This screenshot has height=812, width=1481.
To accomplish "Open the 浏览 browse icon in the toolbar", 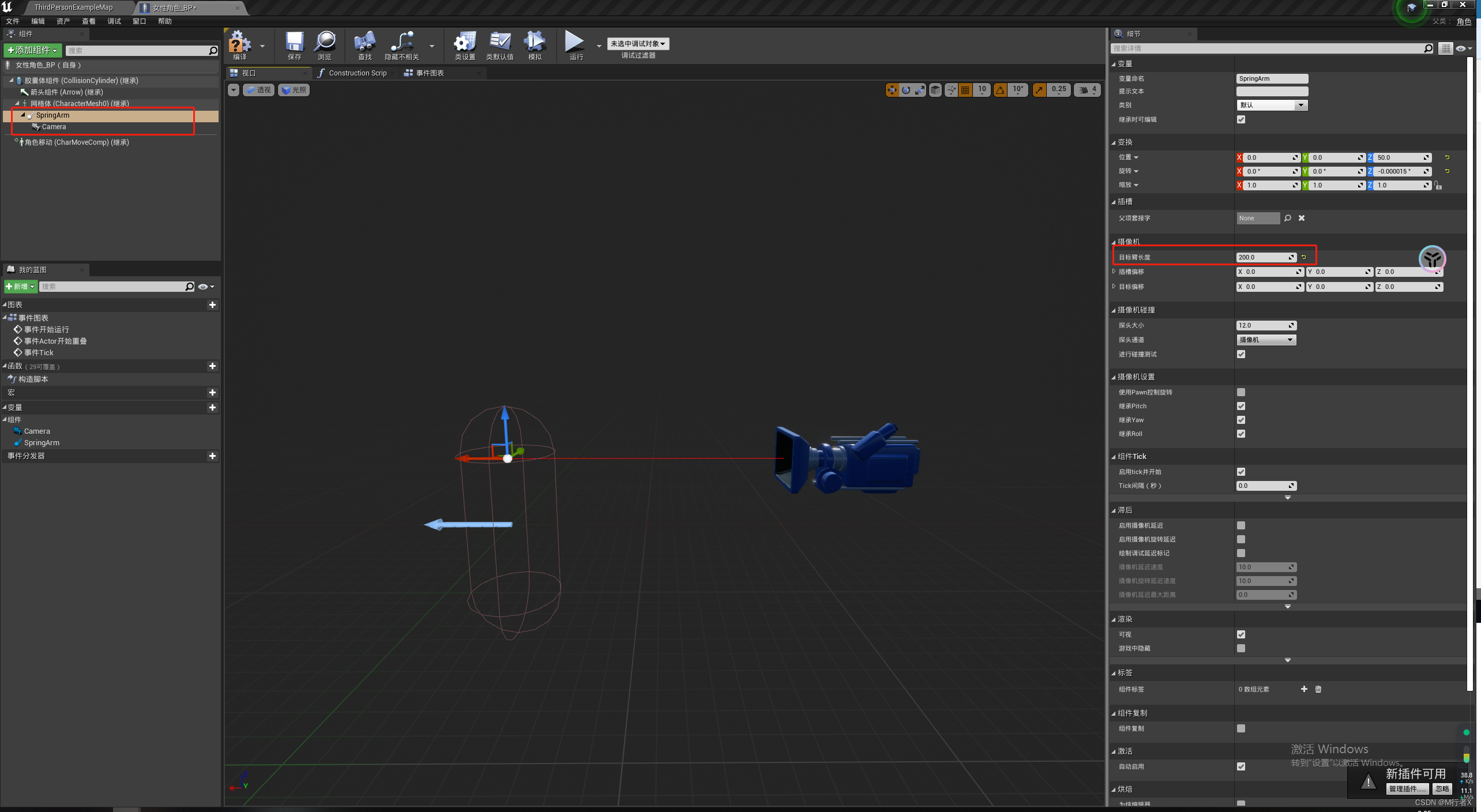I will [325, 45].
